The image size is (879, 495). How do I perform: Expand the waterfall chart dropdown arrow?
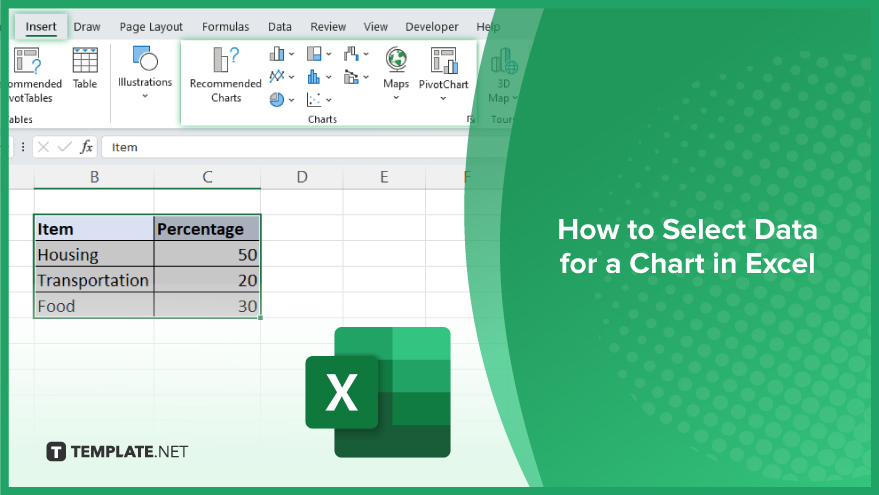[366, 54]
